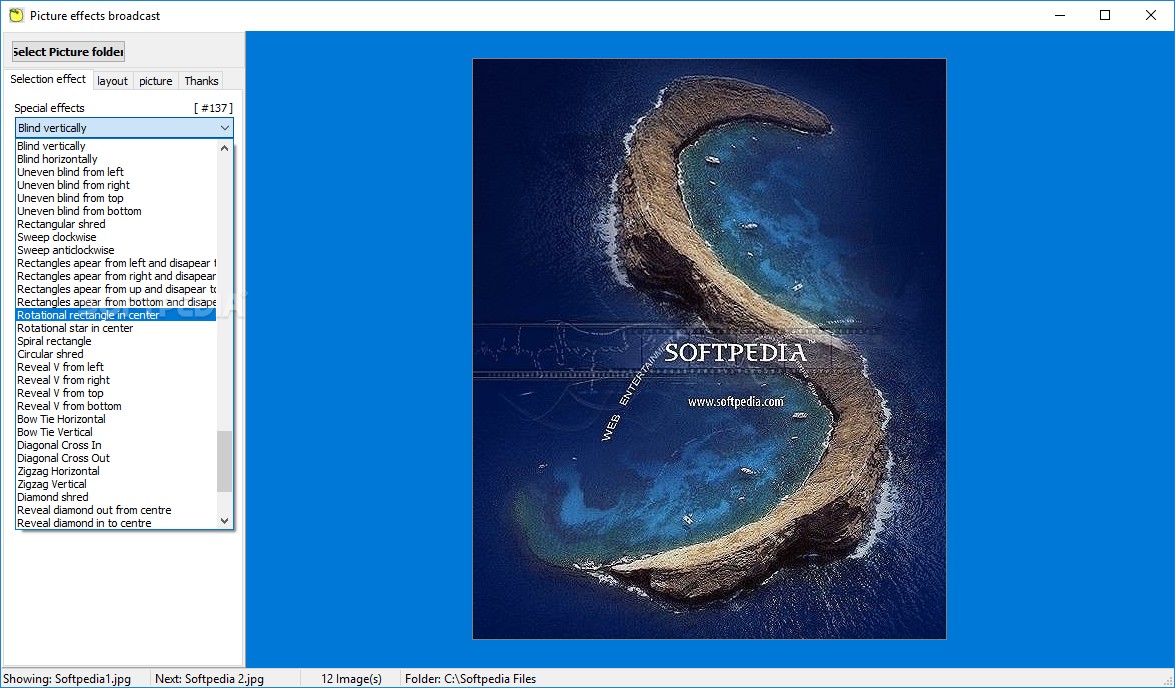Open the layout tab
The height and width of the screenshot is (688, 1175).
pyautogui.click(x=112, y=81)
